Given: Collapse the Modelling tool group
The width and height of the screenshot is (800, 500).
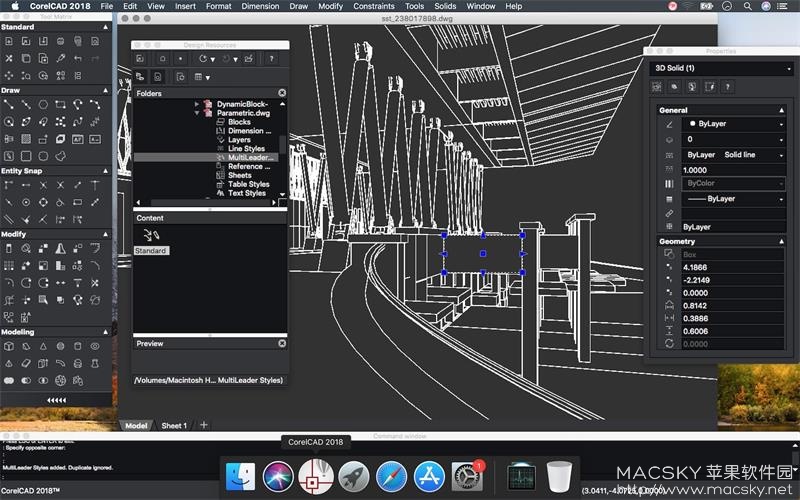Looking at the screenshot, I should [x=106, y=332].
